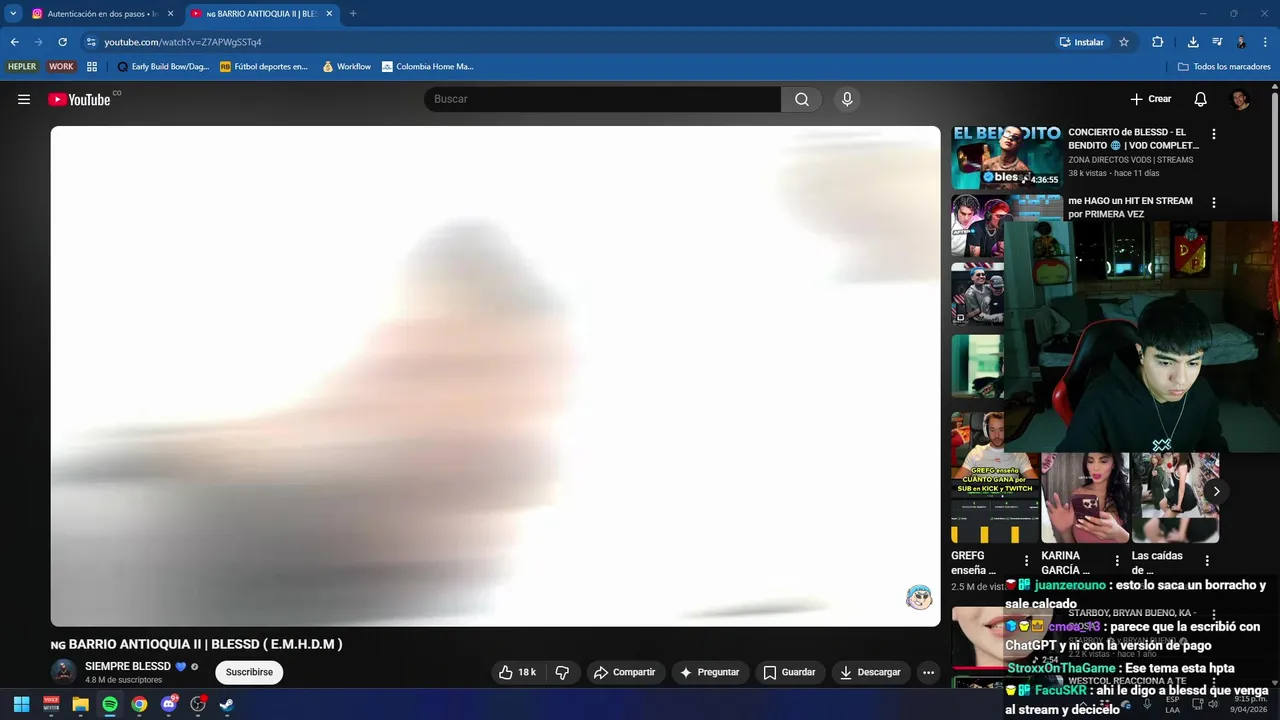1280x720 pixels.
Task: Click the Instalar app button
Action: [x=1081, y=42]
